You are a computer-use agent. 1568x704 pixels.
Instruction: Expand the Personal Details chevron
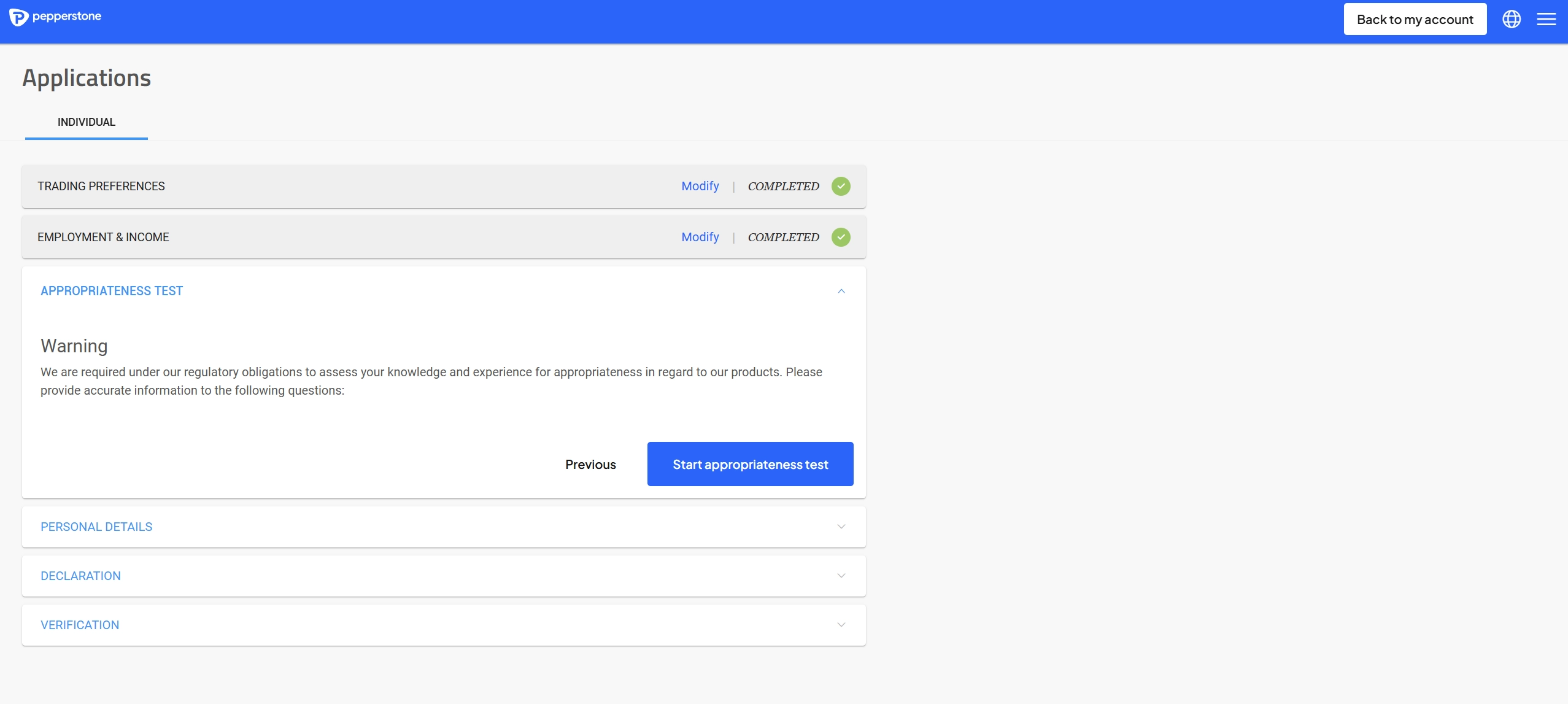pyautogui.click(x=841, y=527)
